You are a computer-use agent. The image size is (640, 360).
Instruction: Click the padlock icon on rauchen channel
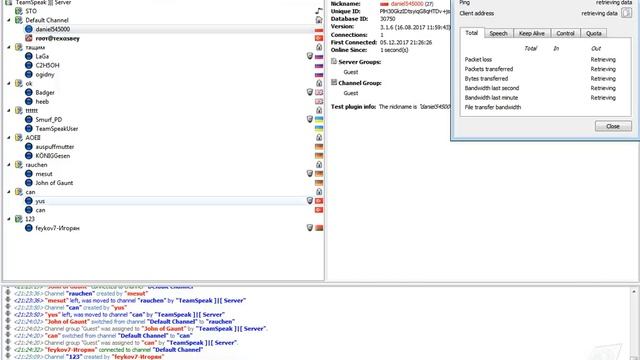pyautogui.click(x=319, y=164)
